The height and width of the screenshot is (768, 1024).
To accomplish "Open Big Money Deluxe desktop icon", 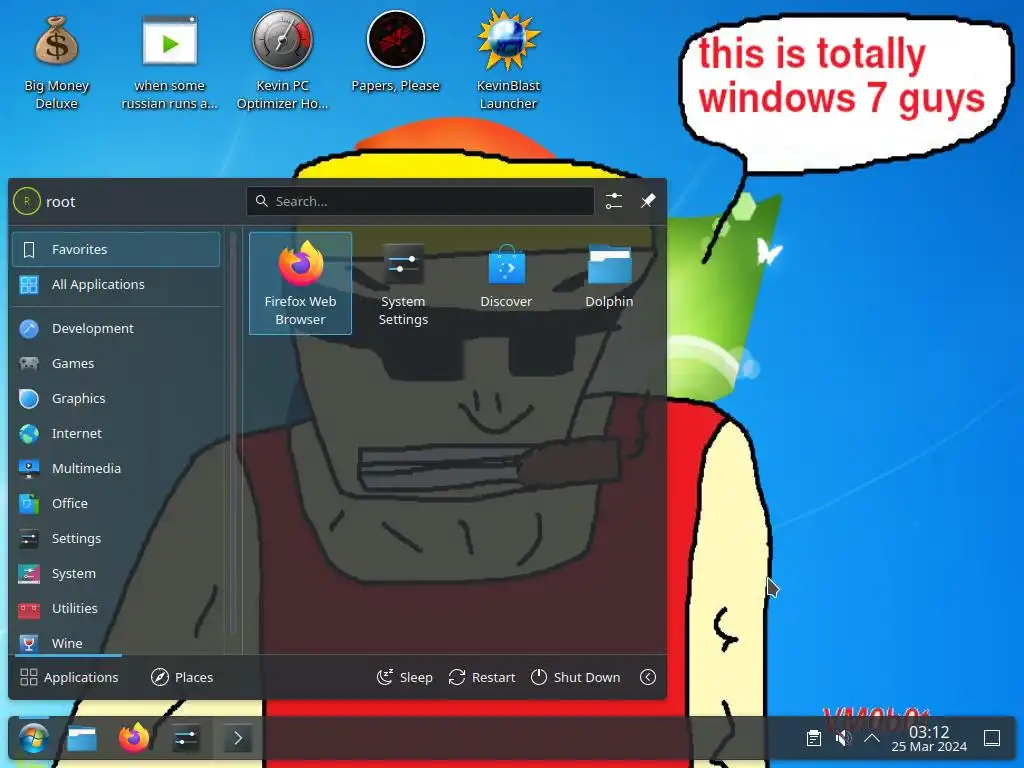I will pyautogui.click(x=56, y=62).
